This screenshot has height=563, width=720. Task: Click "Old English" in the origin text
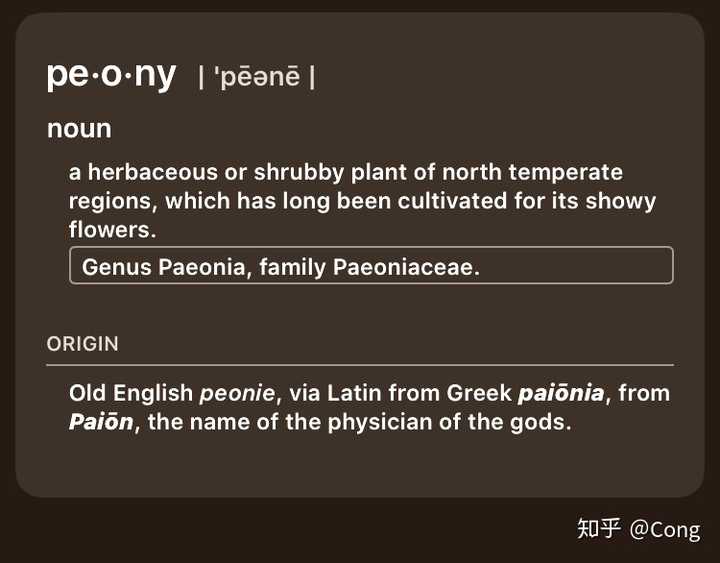[x=131, y=393]
